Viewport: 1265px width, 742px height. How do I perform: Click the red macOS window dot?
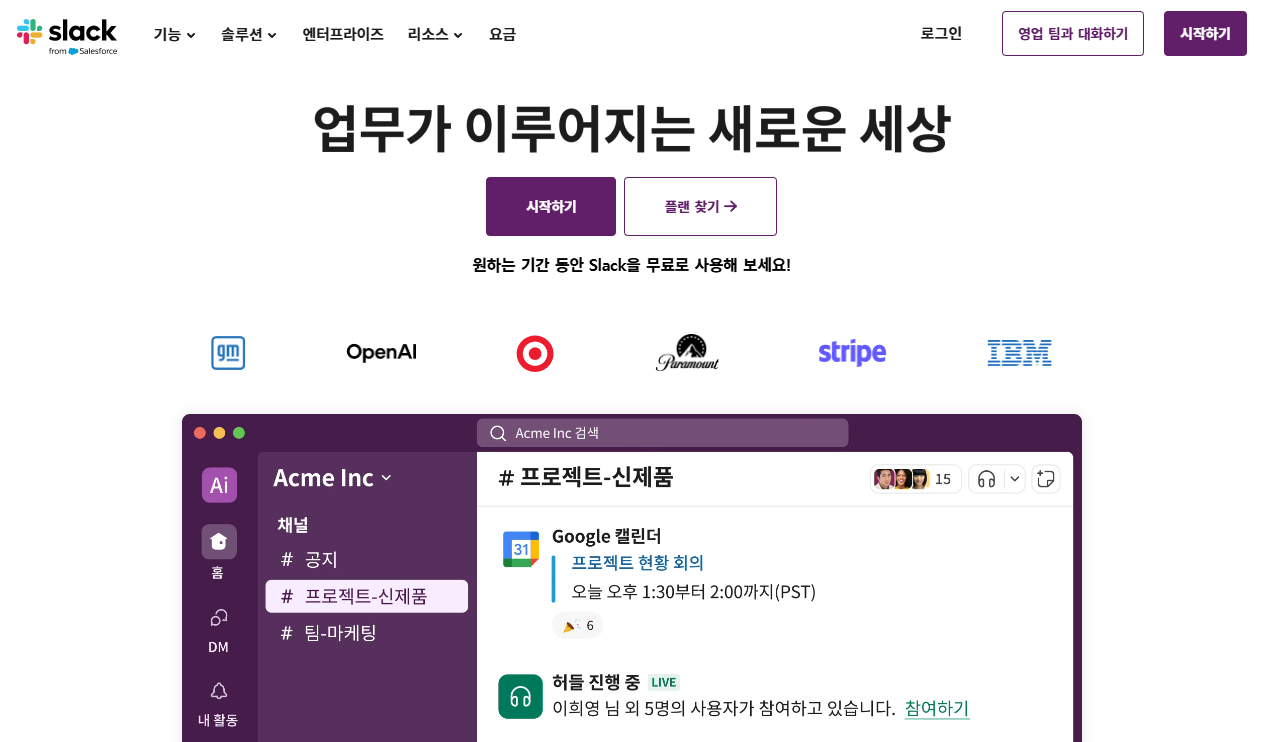coord(200,433)
